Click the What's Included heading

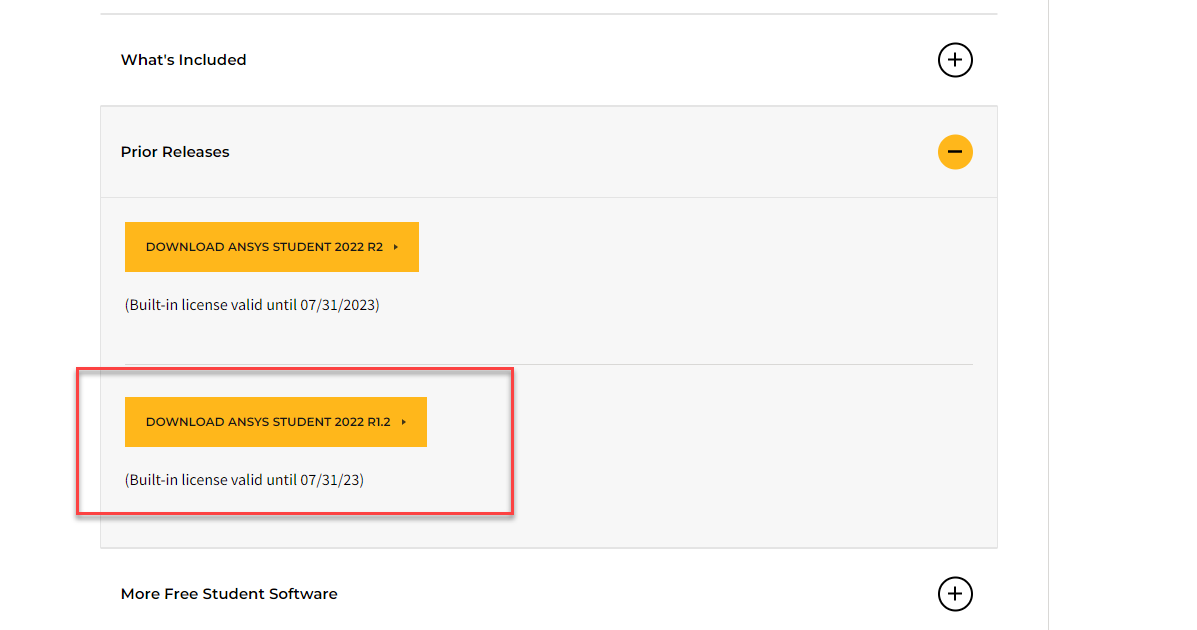183,60
